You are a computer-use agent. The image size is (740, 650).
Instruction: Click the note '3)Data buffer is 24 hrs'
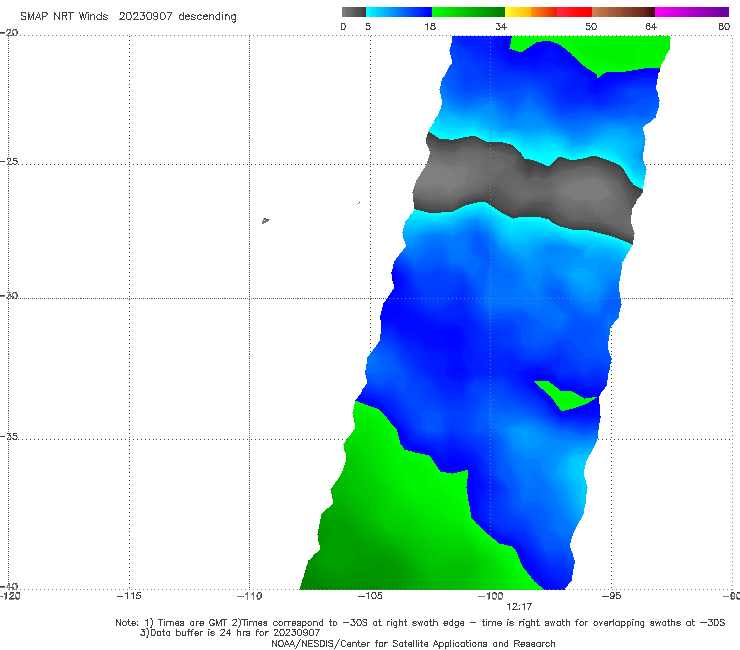230,633
